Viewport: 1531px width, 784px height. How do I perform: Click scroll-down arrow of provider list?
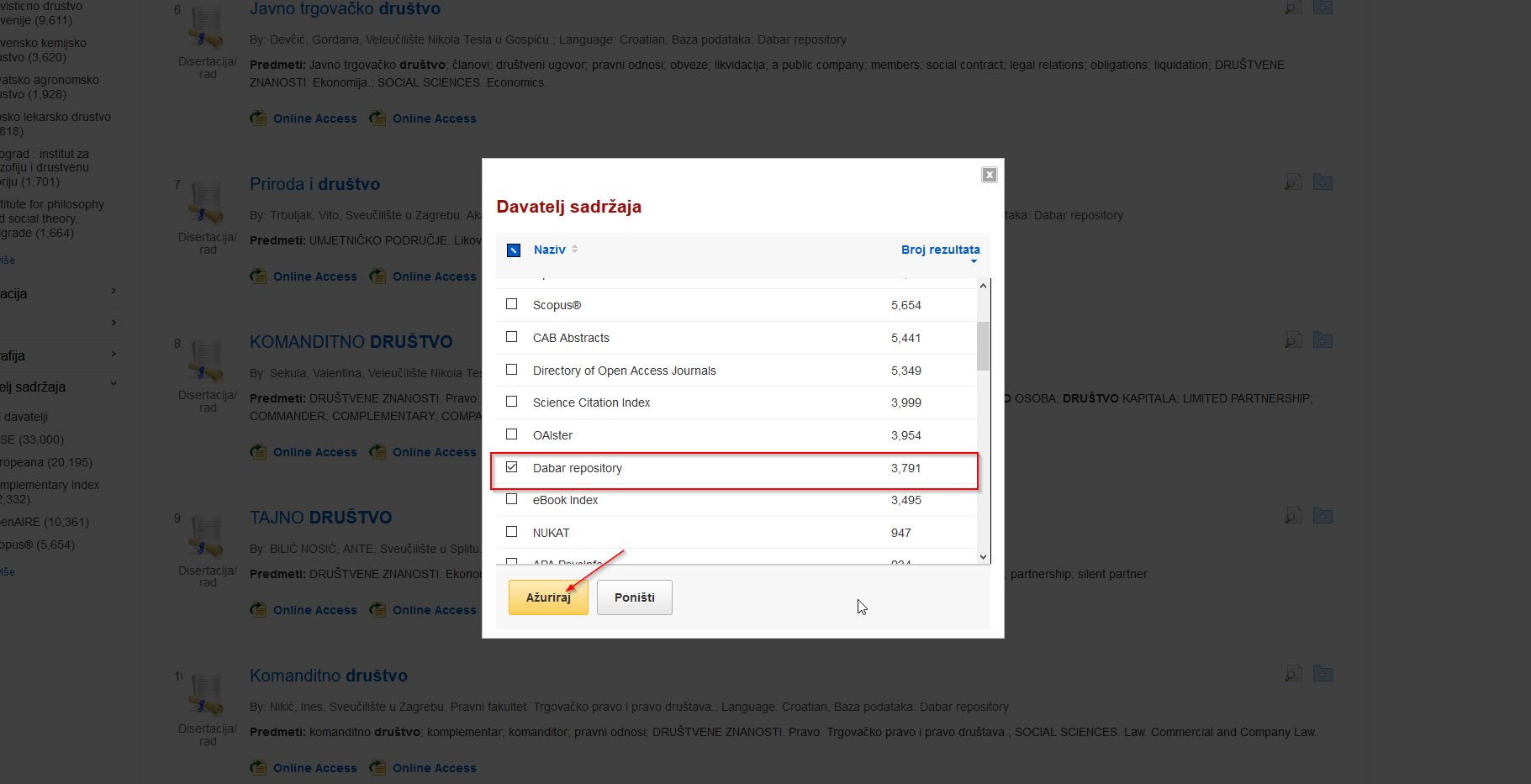point(983,556)
